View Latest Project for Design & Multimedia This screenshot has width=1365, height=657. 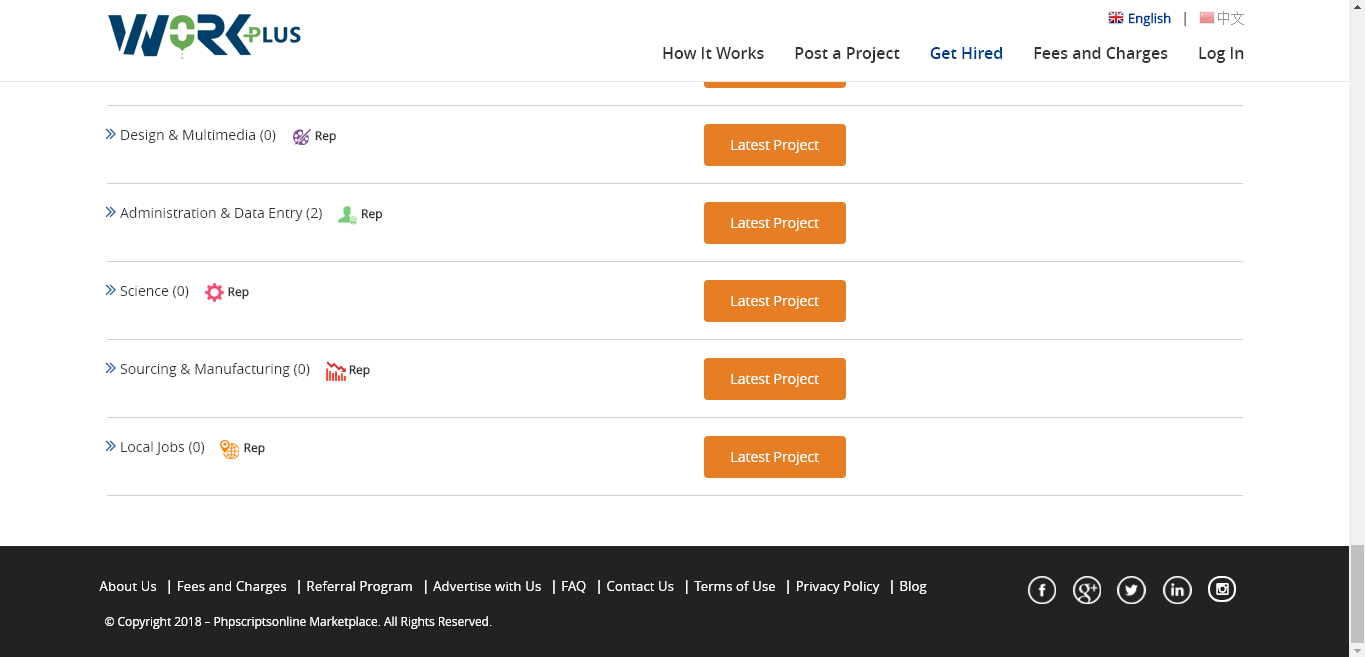click(775, 145)
